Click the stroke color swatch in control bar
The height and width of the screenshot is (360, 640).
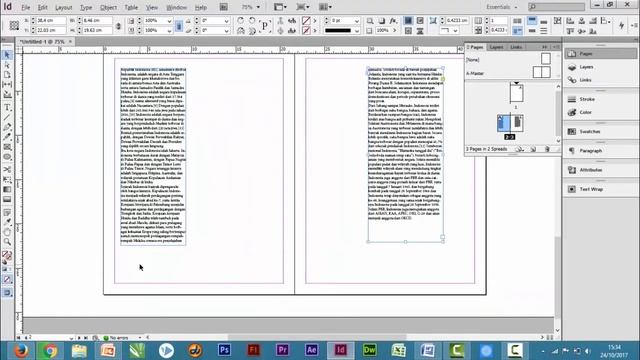(x=306, y=31)
